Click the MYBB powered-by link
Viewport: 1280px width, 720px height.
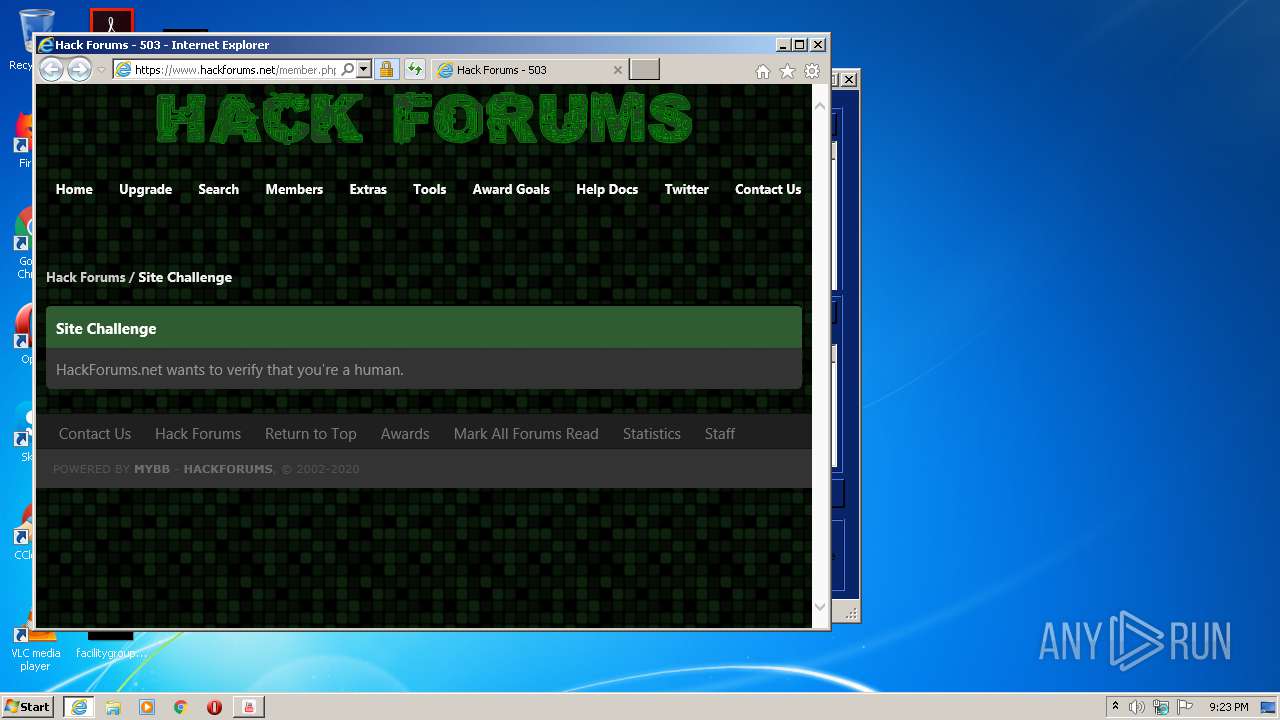[152, 469]
